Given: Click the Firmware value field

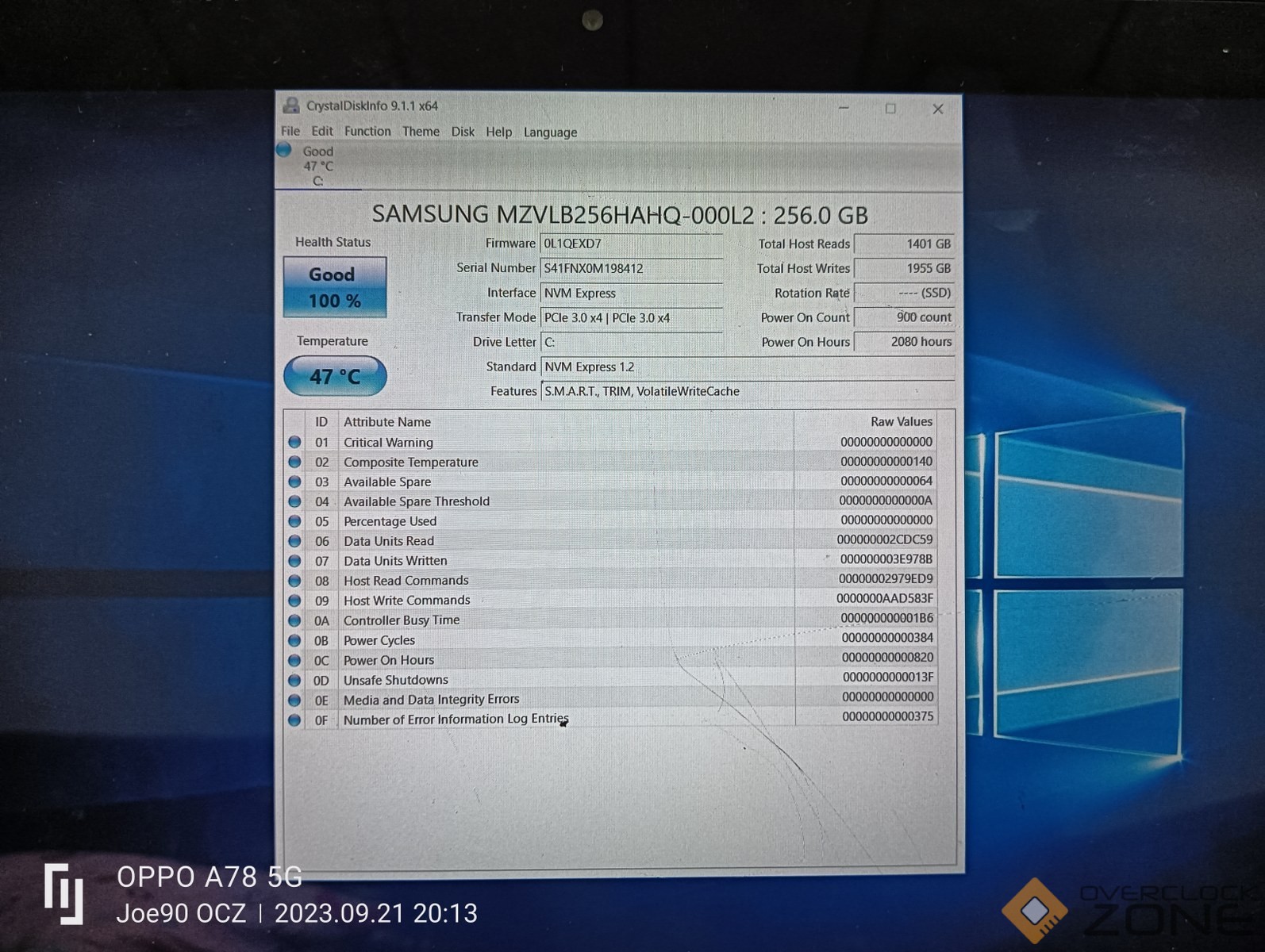Looking at the screenshot, I should tap(632, 244).
